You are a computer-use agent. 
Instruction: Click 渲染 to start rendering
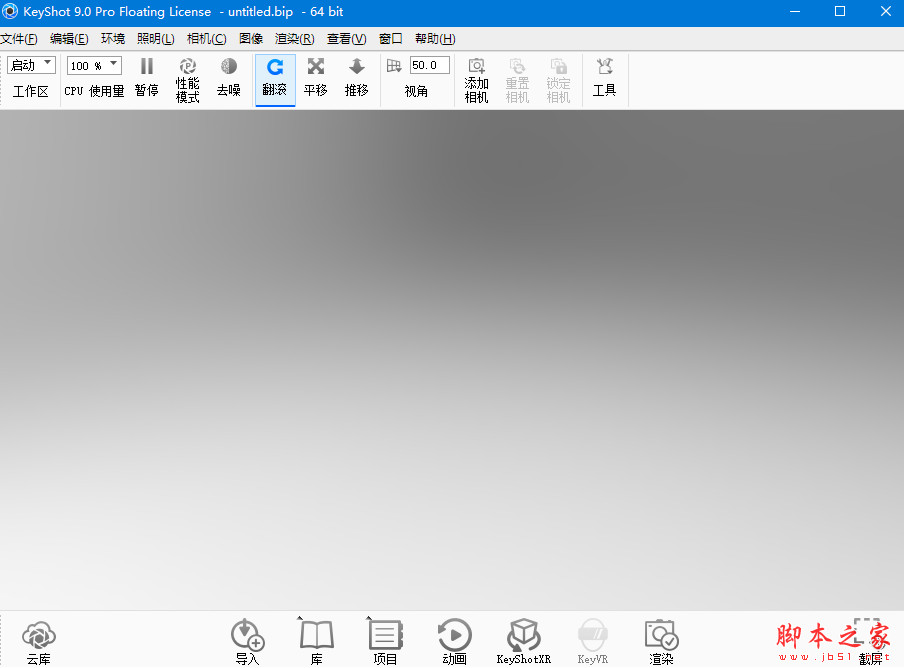pos(661,638)
